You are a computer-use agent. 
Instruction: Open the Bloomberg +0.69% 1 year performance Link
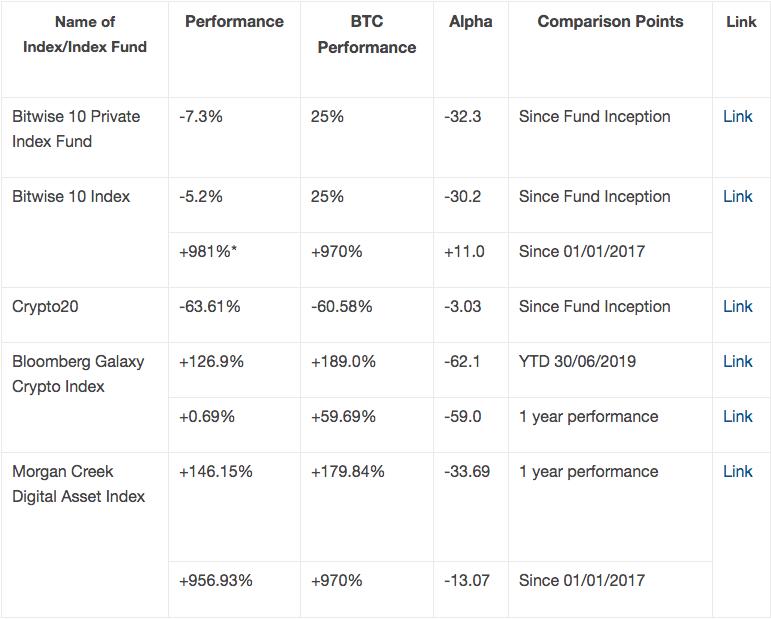(737, 417)
